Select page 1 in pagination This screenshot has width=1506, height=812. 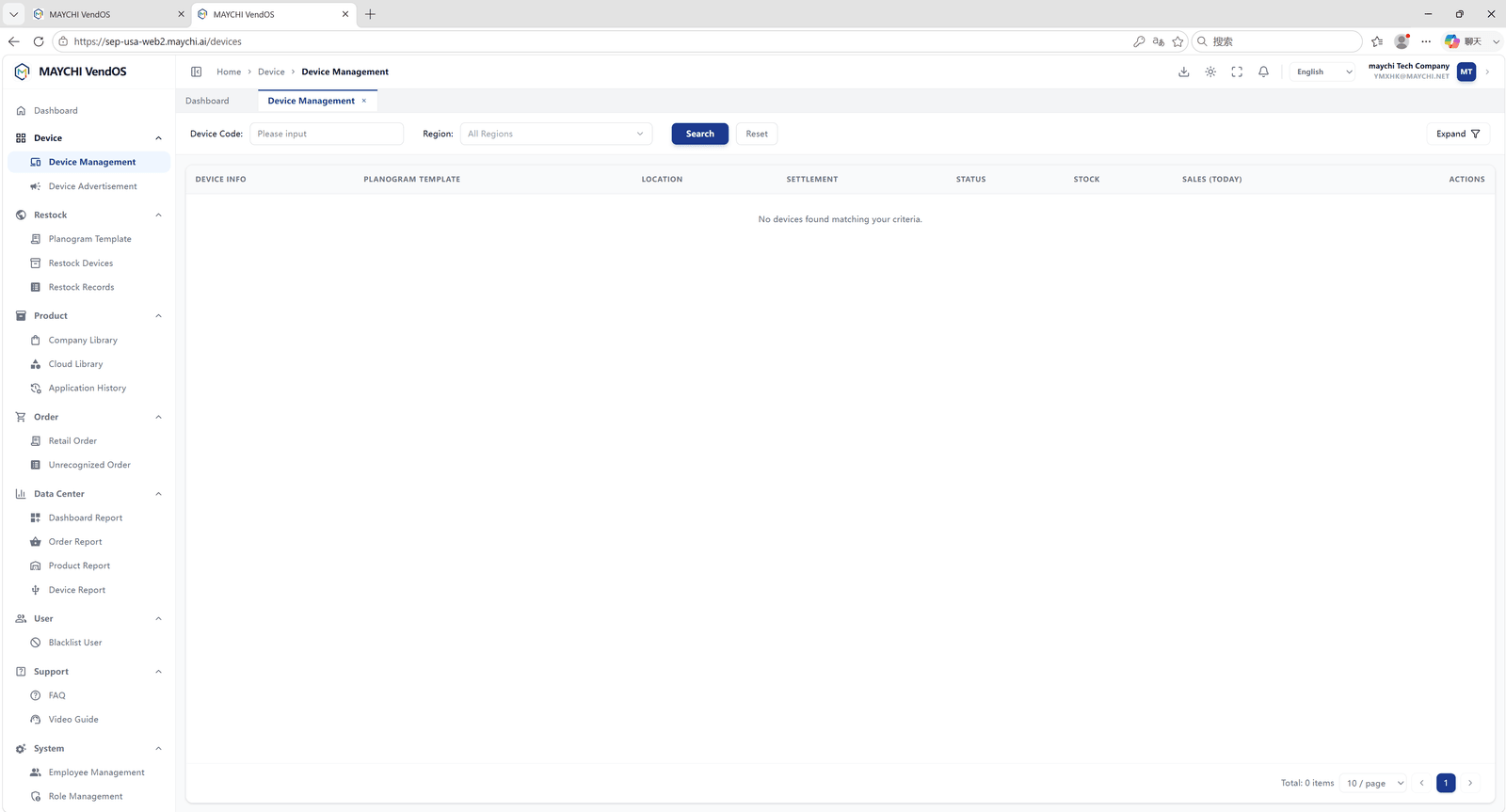(x=1446, y=783)
